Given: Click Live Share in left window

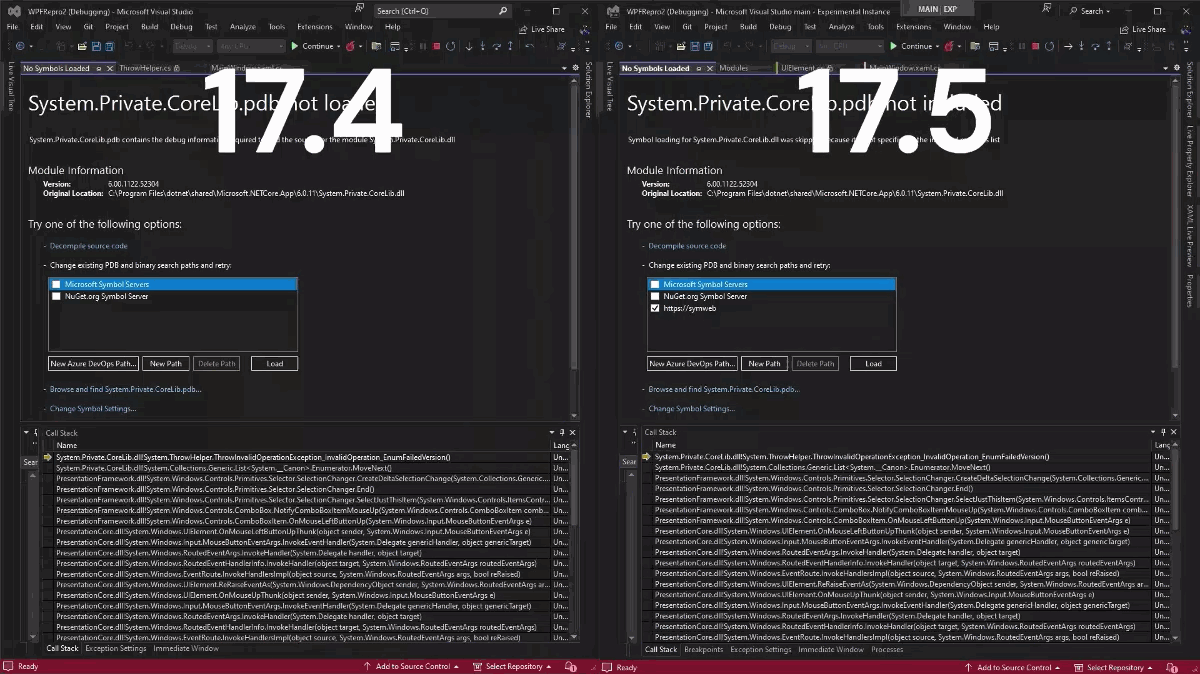Looking at the screenshot, I should point(541,29).
